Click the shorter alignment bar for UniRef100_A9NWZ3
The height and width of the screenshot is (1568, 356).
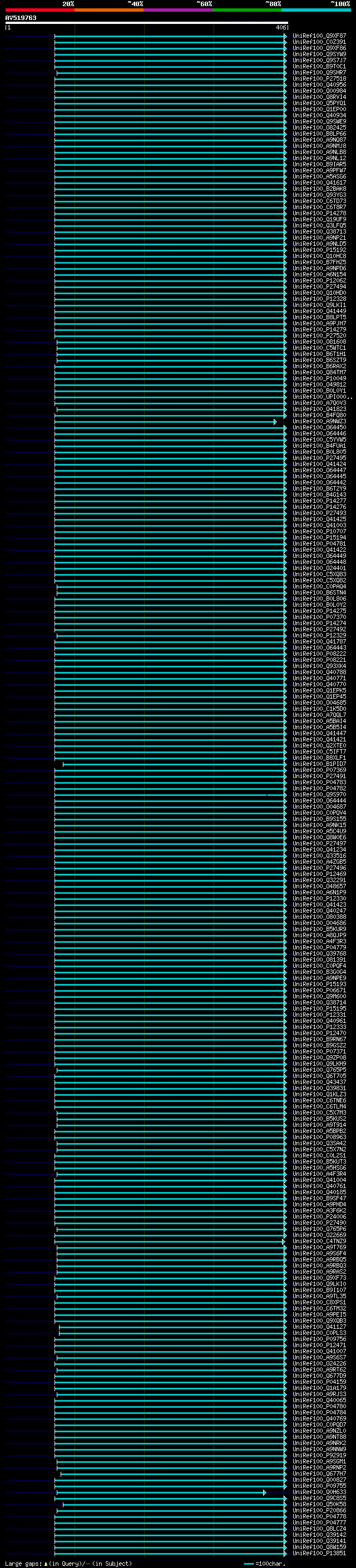coord(166,422)
